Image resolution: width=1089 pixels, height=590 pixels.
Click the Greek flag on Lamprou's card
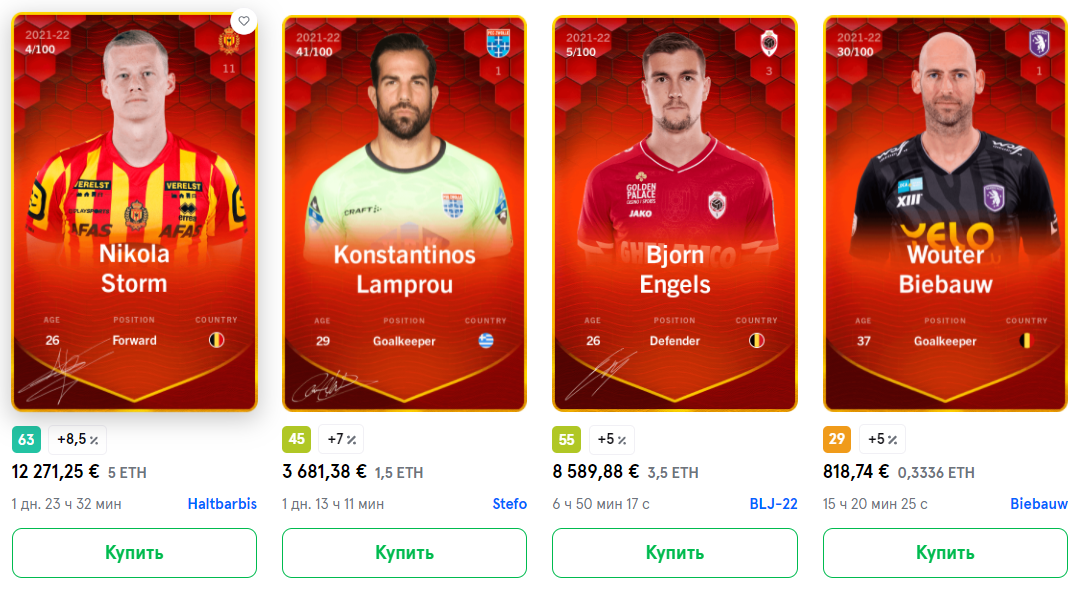pyautogui.click(x=485, y=341)
